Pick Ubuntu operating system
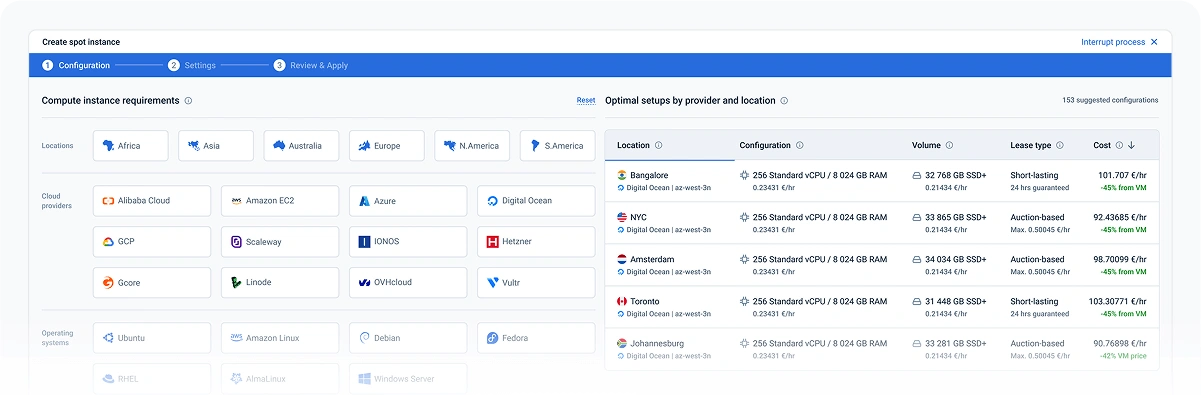 click(152, 338)
